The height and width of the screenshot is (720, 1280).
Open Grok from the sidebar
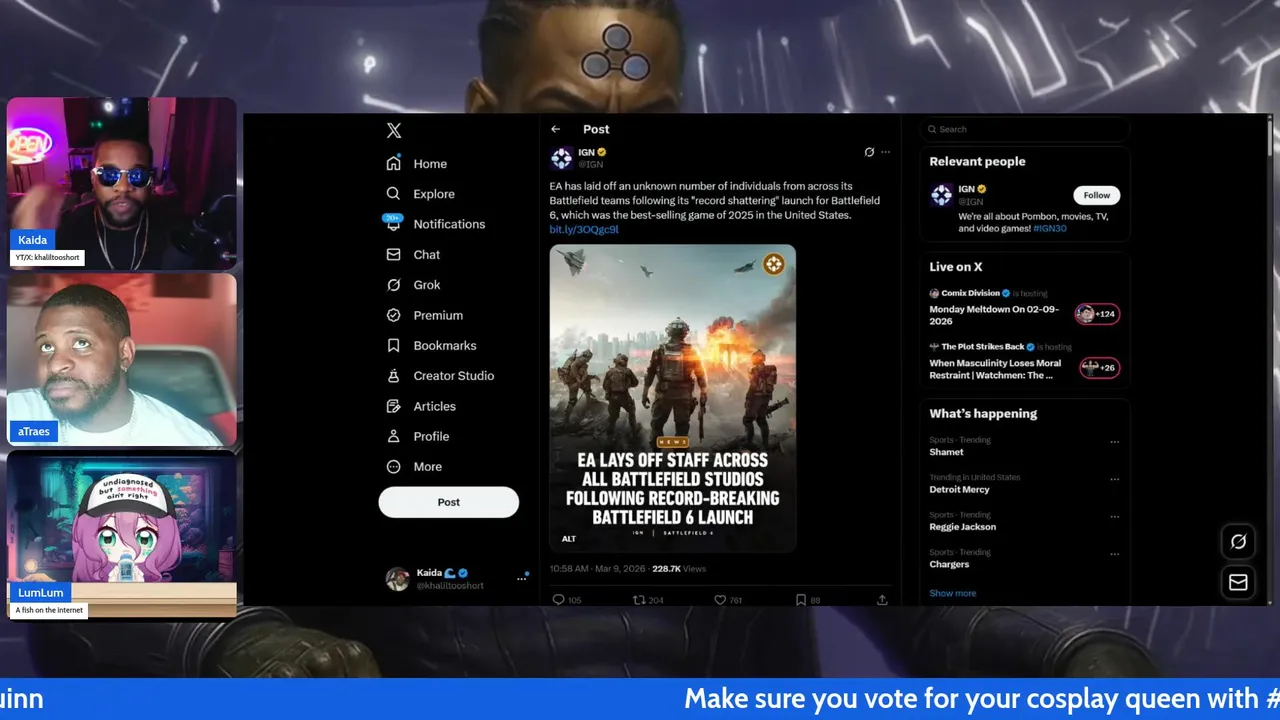coord(413,285)
